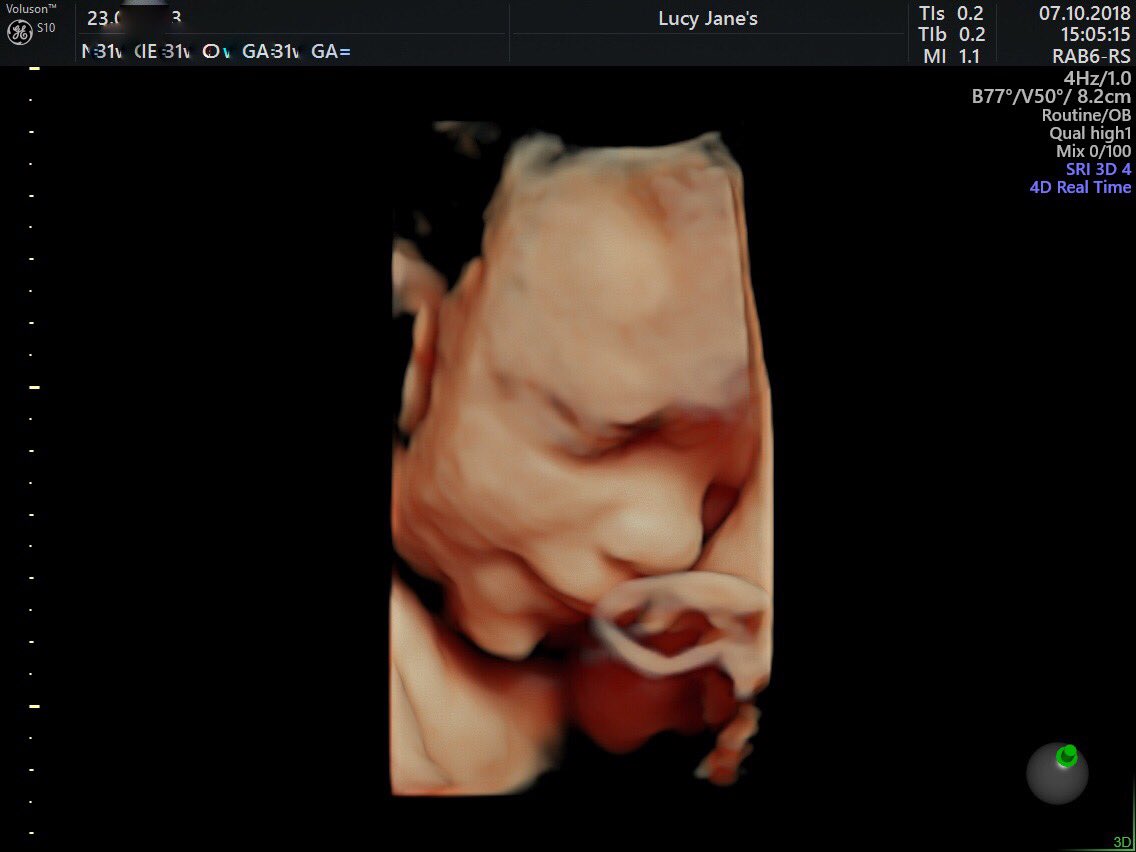Image resolution: width=1136 pixels, height=852 pixels.
Task: Select the TIb 0.2 reading
Action: [x=951, y=35]
